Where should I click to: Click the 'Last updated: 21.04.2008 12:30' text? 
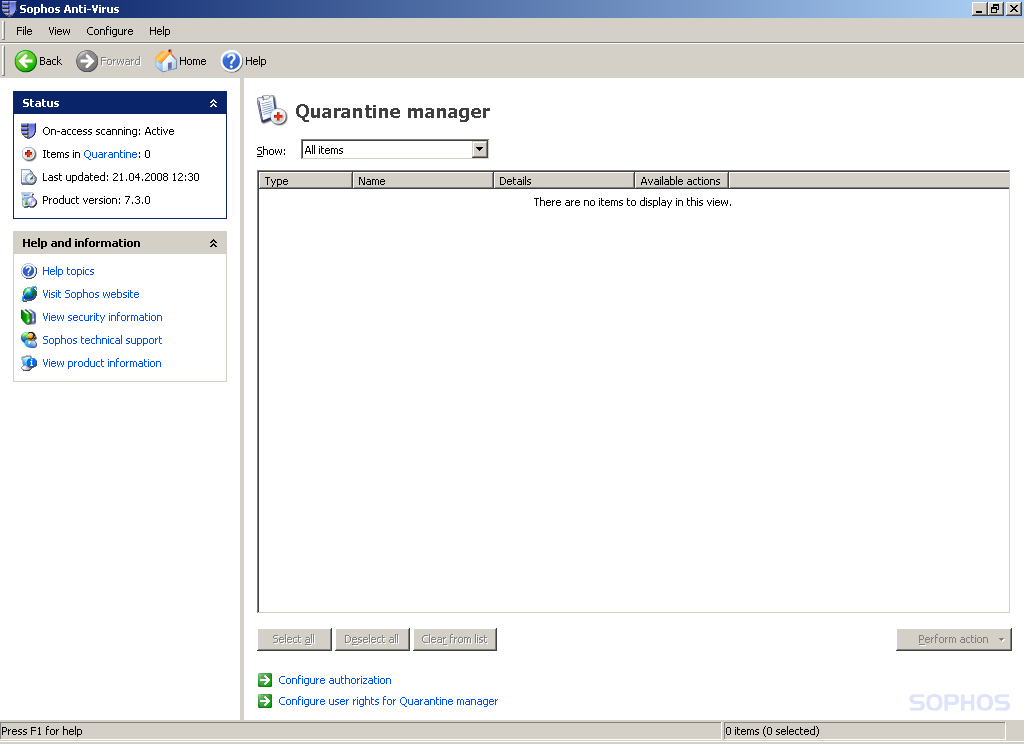[x=121, y=177]
